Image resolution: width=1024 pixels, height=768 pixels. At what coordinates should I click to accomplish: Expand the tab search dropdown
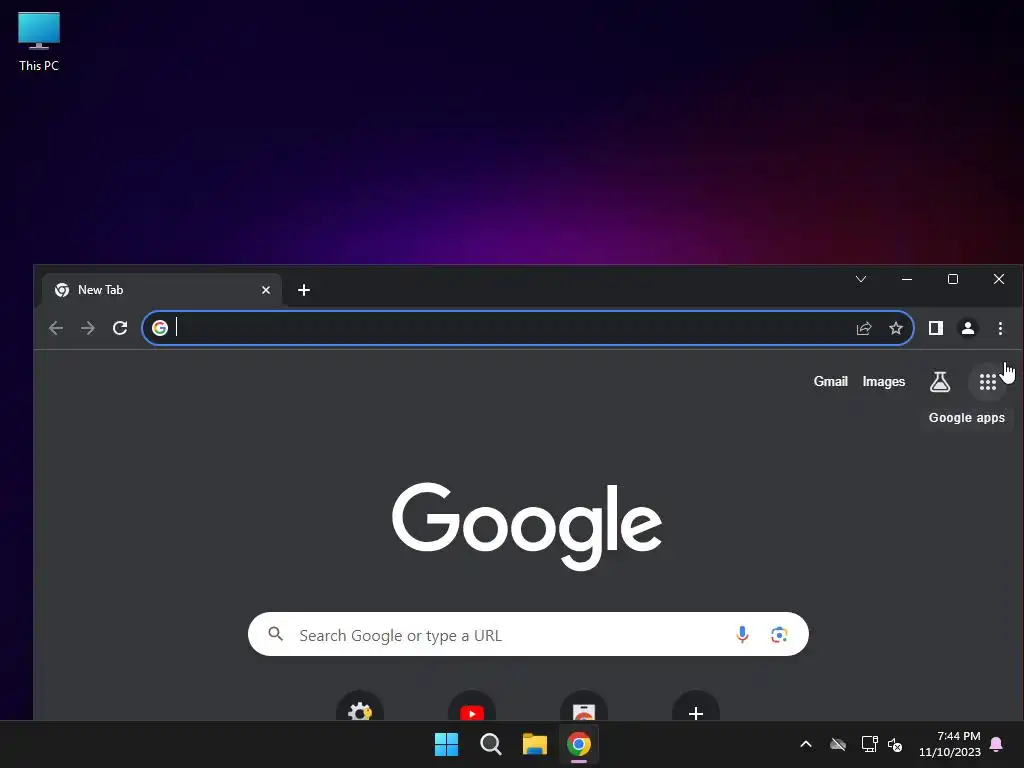coord(861,280)
